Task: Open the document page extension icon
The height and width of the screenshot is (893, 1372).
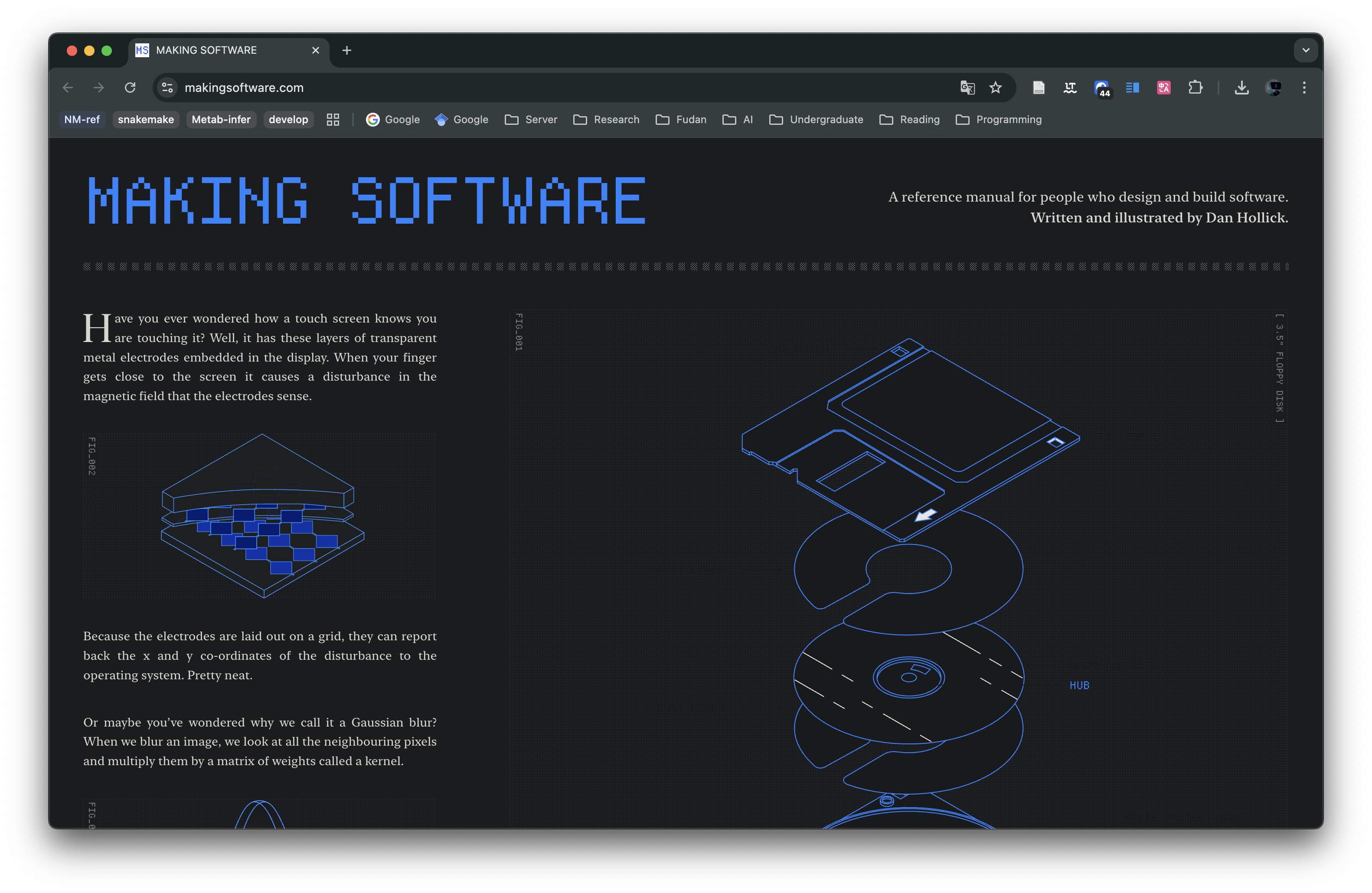Action: click(1039, 88)
